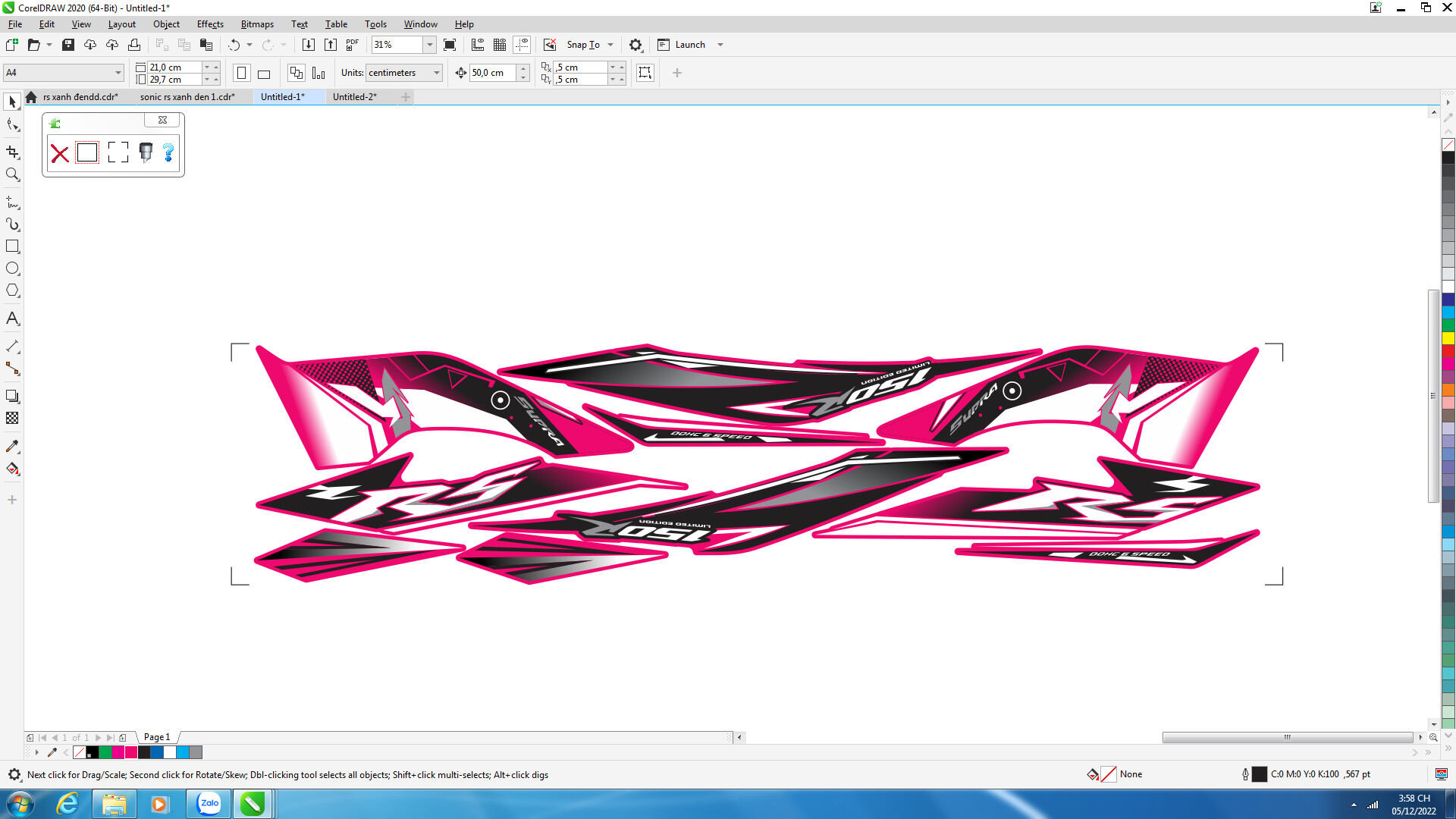1456x819 pixels.
Task: Create a new document from toolbar
Action: [x=12, y=45]
